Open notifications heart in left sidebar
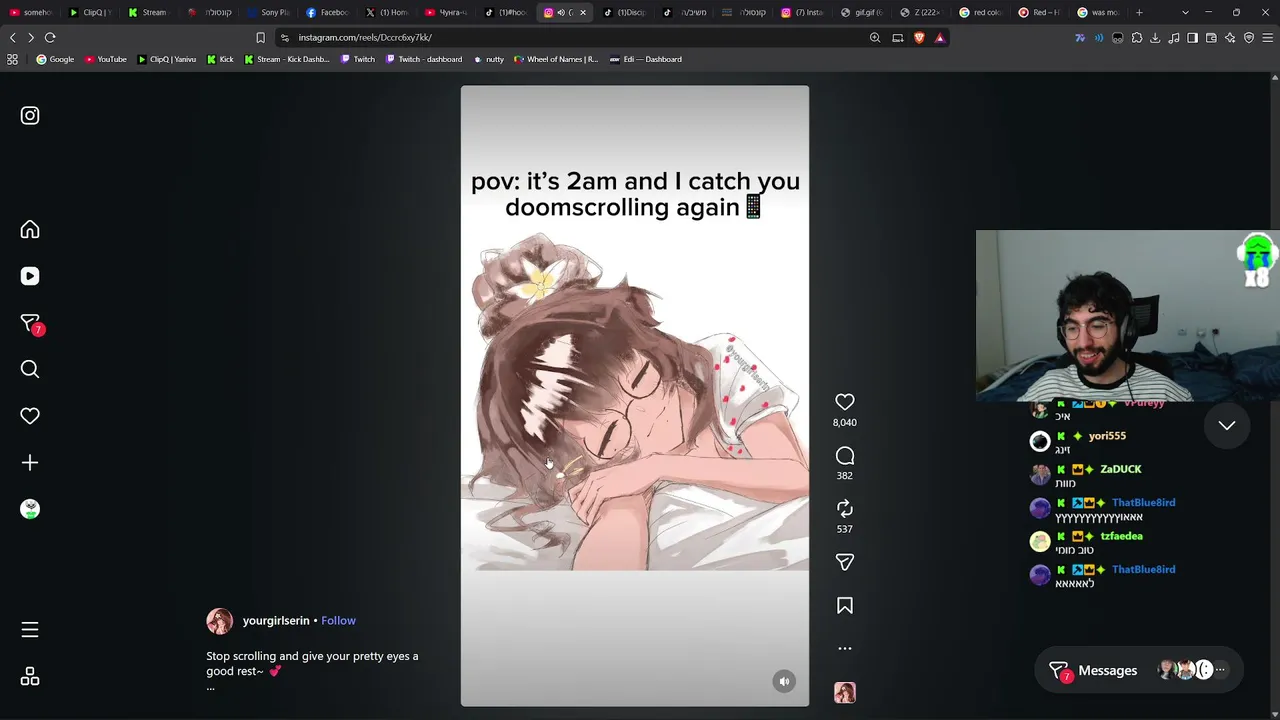The image size is (1280, 720). pos(30,416)
